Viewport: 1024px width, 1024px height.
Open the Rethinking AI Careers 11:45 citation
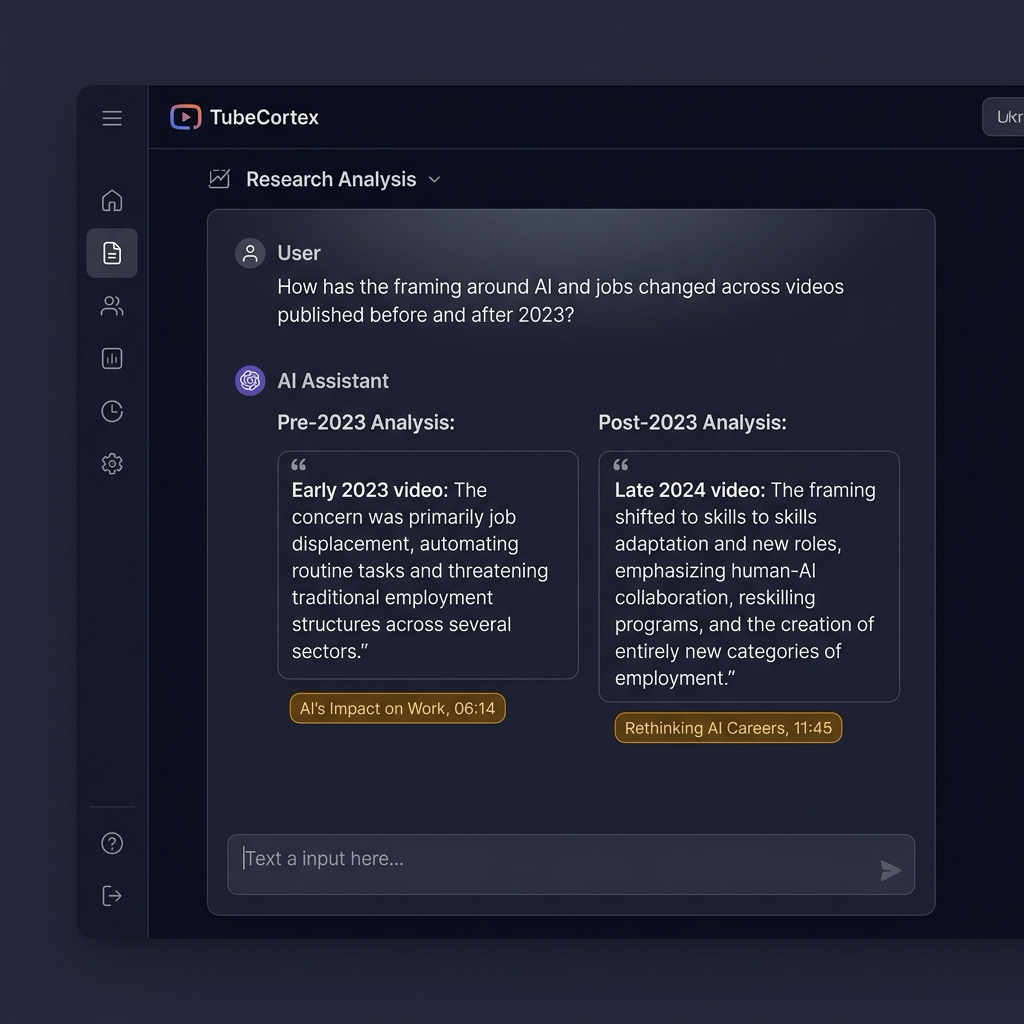click(x=728, y=728)
